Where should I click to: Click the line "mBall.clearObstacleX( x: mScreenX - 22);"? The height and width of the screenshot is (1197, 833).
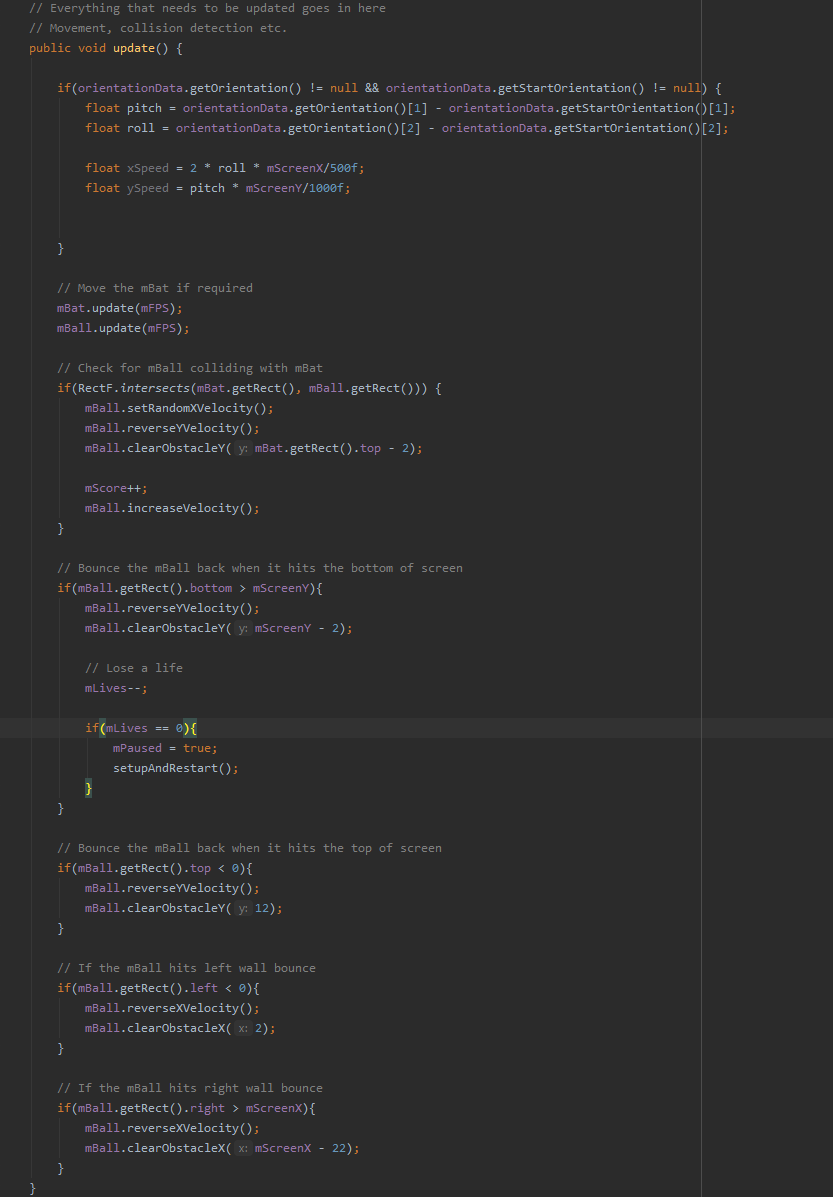(x=222, y=1147)
